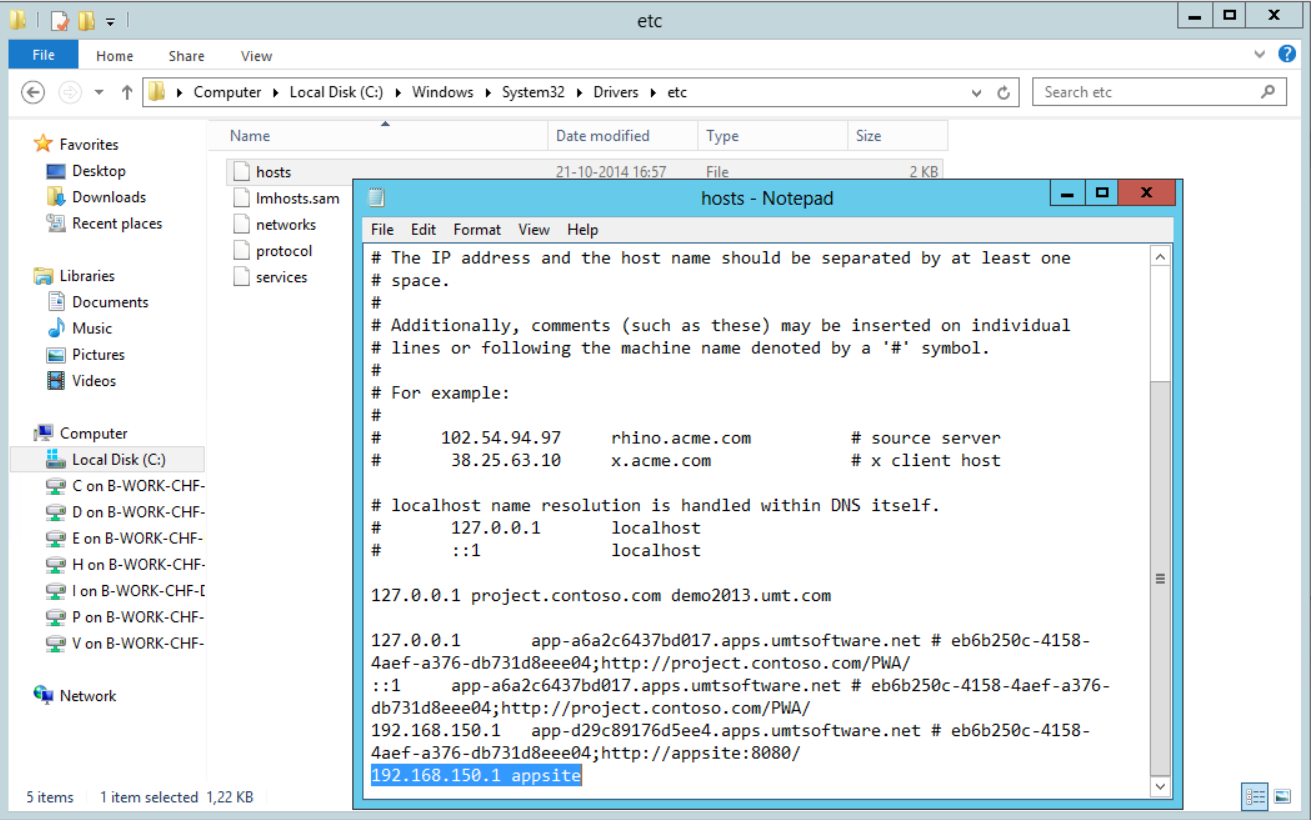The image size is (1311, 820).
Task: Sort files by the Size column header
Action: point(897,136)
